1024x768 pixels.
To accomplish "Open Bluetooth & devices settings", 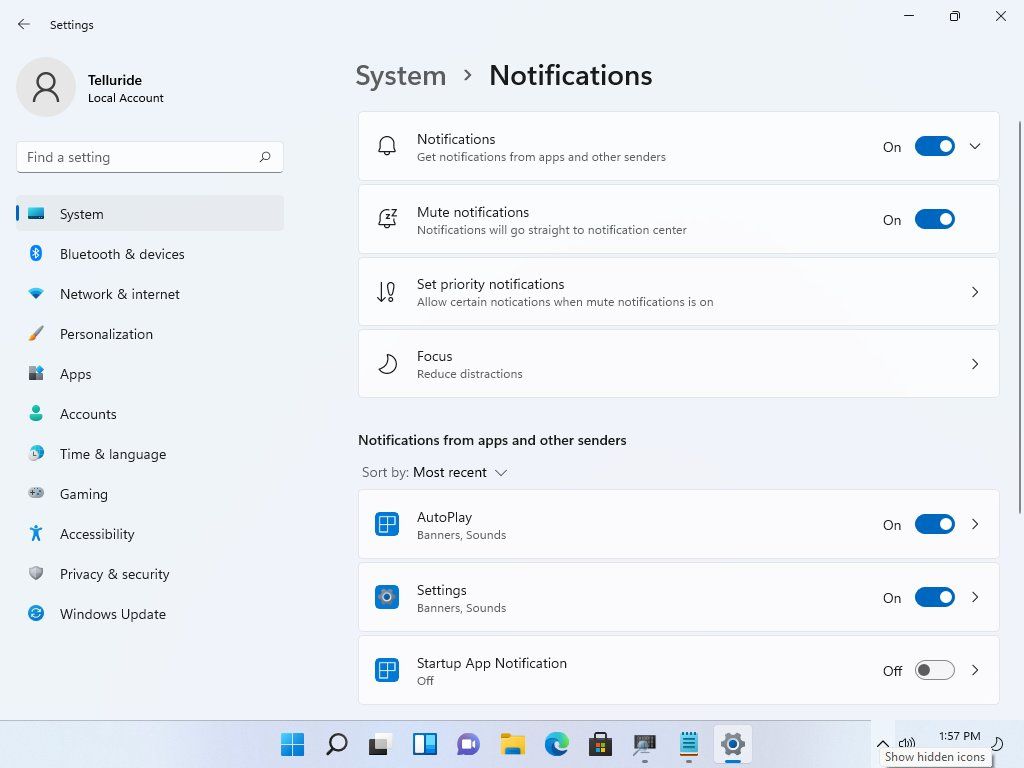I will pyautogui.click(x=122, y=254).
